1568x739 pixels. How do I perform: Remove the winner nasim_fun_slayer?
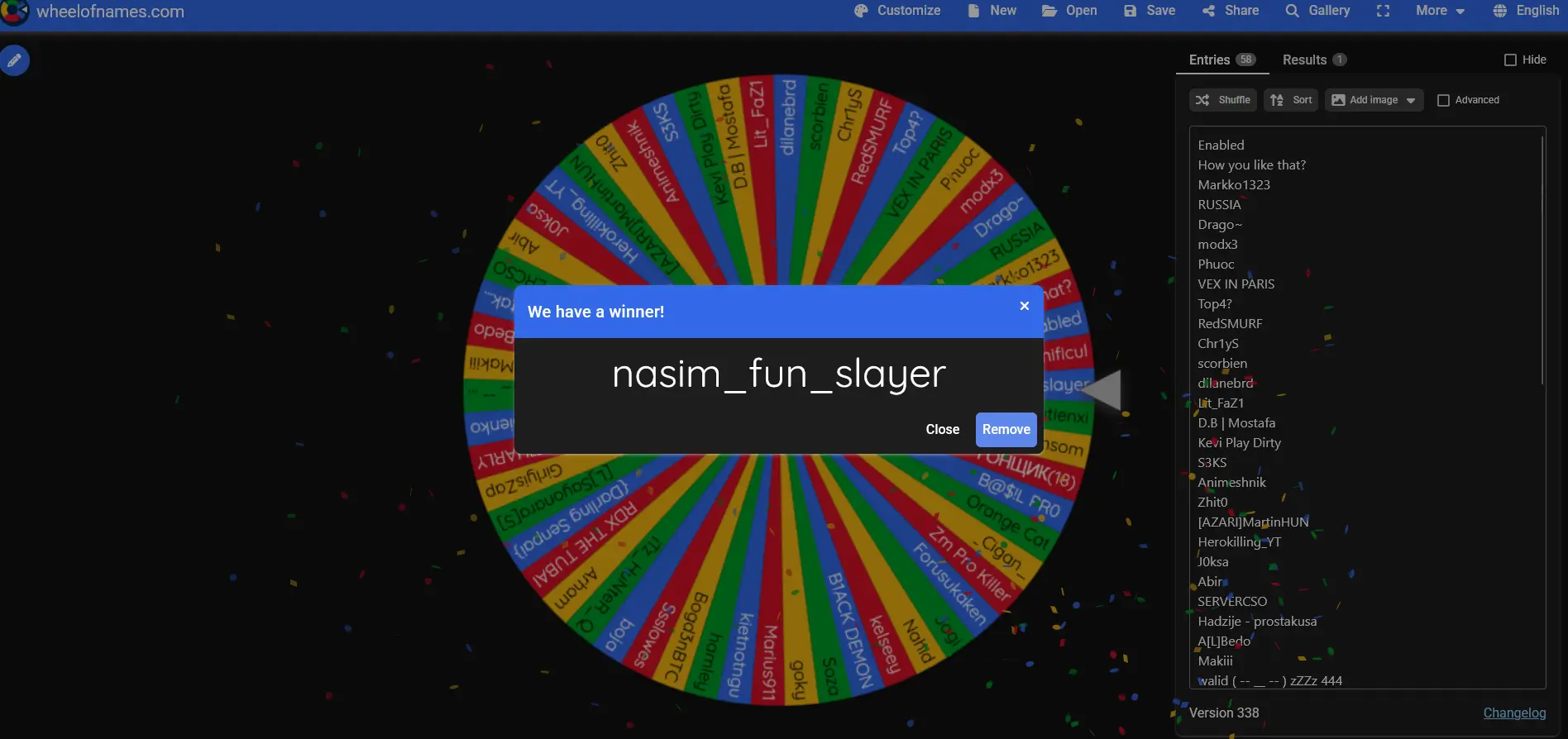click(1006, 430)
